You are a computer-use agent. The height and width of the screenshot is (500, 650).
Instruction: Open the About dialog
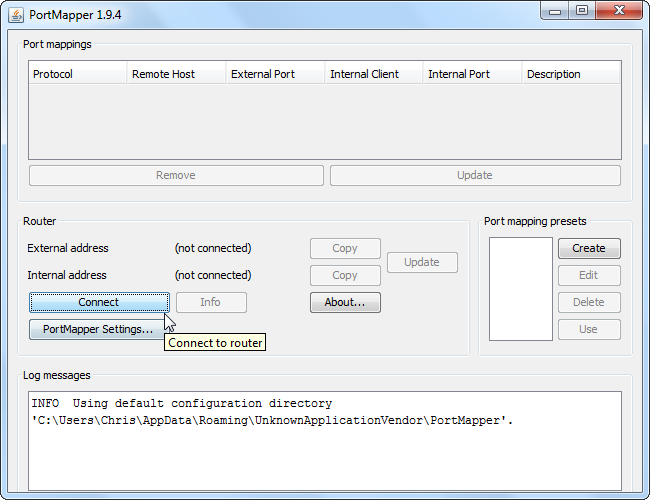pyautogui.click(x=345, y=302)
